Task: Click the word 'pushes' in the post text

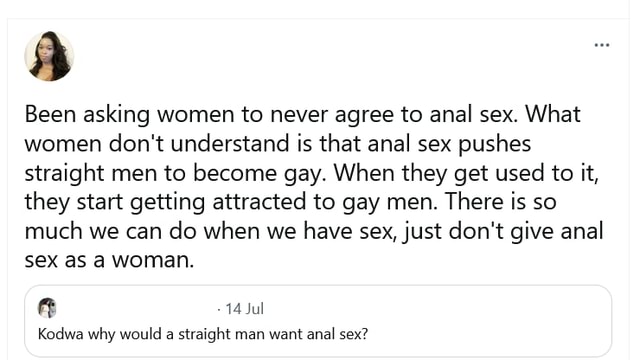Action: [x=494, y=144]
